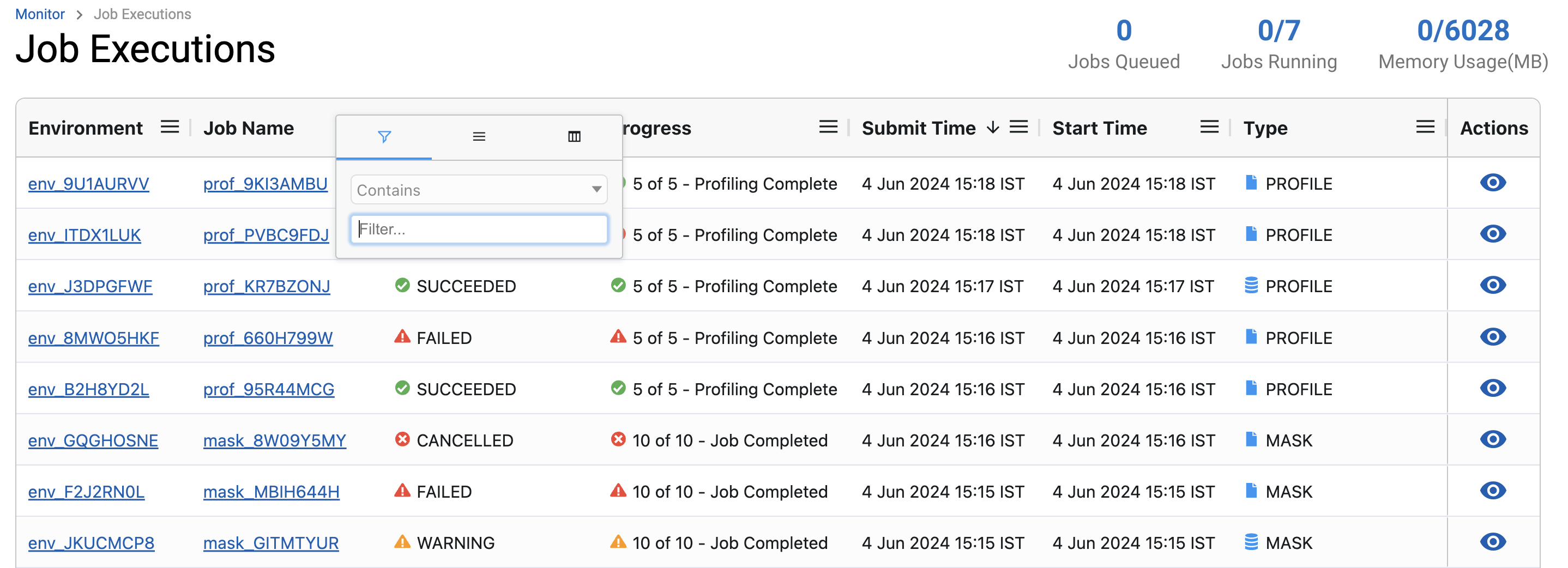
Task: Click the descending sort arrow on Submit Time
Action: tap(993, 127)
